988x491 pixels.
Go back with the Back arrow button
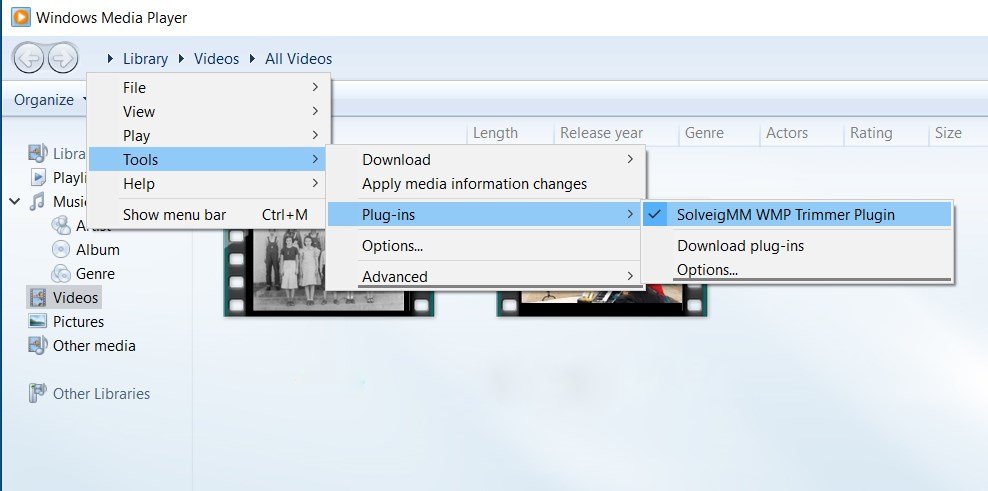coord(28,59)
